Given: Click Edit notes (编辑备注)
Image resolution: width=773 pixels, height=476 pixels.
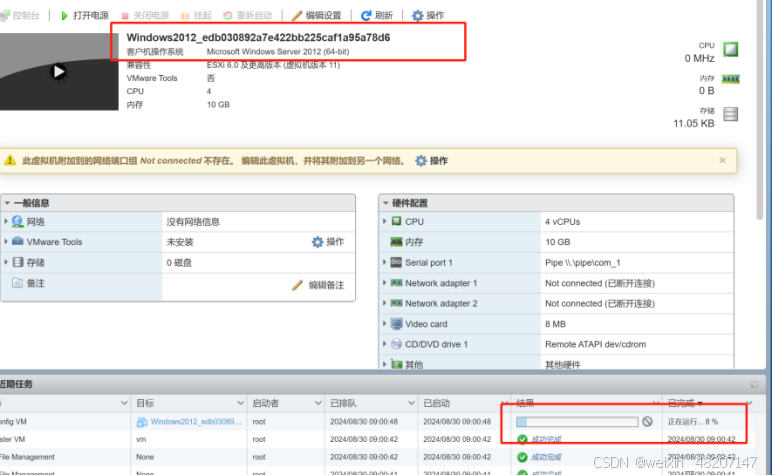Looking at the screenshot, I should click(x=318, y=285).
